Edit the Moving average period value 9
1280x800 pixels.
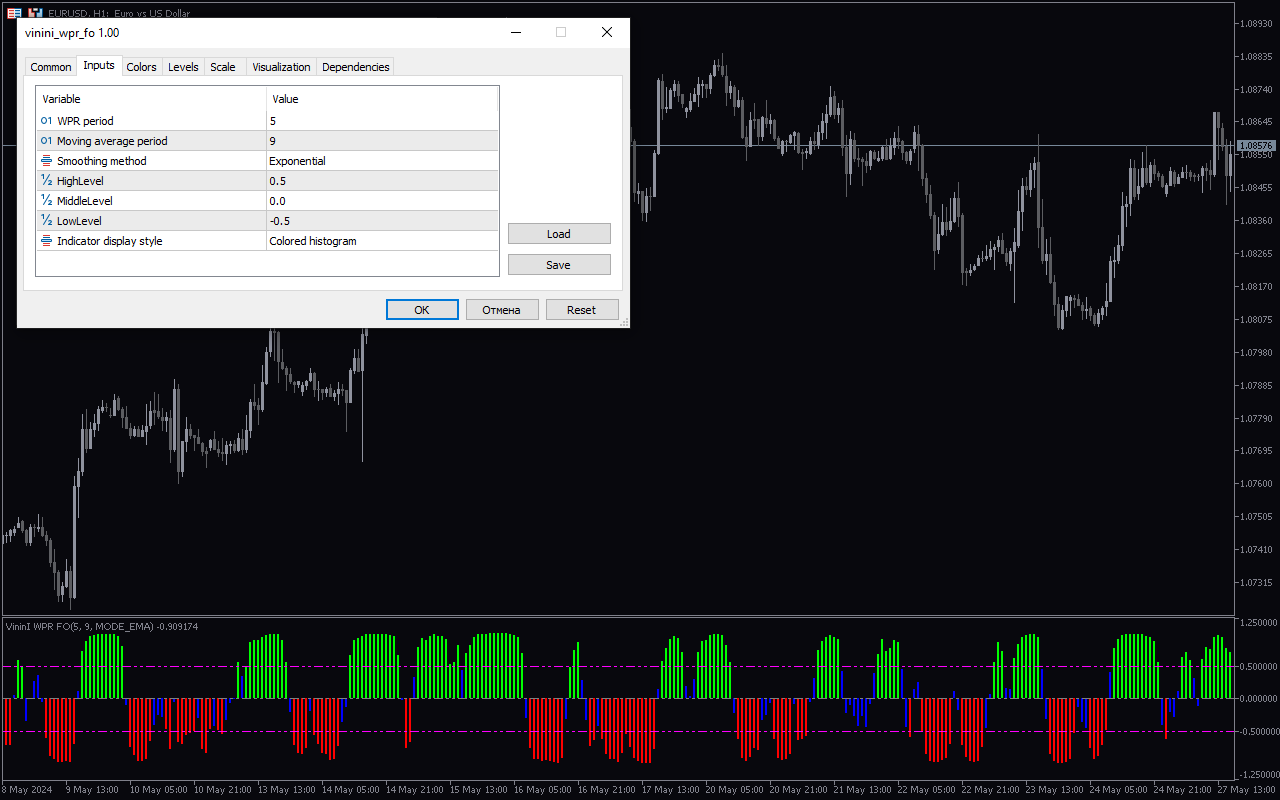pyautogui.click(x=382, y=141)
